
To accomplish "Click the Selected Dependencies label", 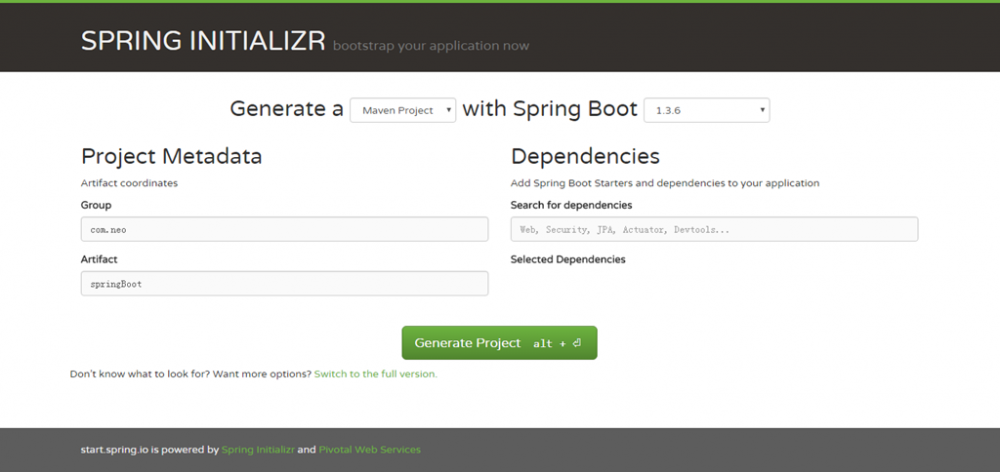I will 568,259.
